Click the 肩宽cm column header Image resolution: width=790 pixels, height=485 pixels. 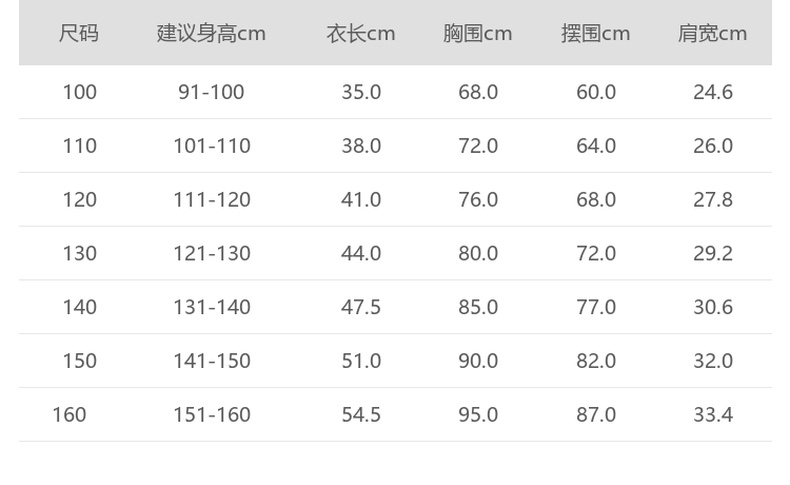pyautogui.click(x=713, y=33)
